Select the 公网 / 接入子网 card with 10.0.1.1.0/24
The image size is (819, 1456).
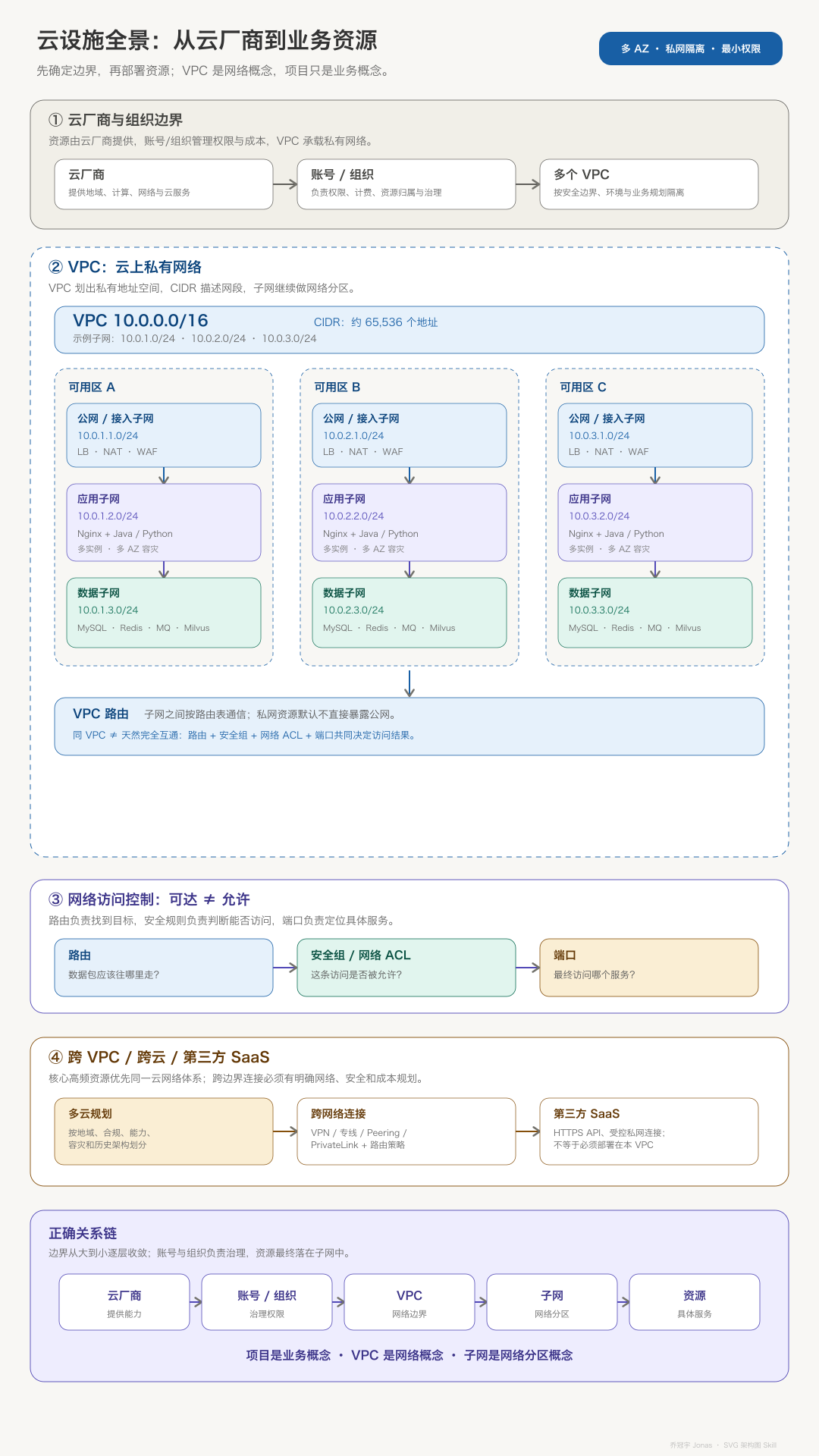164,435
